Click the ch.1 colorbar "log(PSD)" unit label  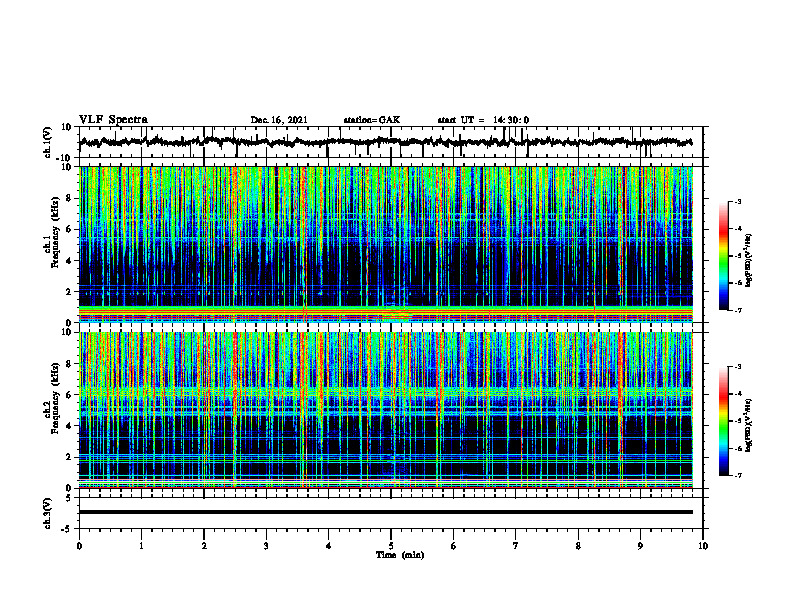(749, 261)
